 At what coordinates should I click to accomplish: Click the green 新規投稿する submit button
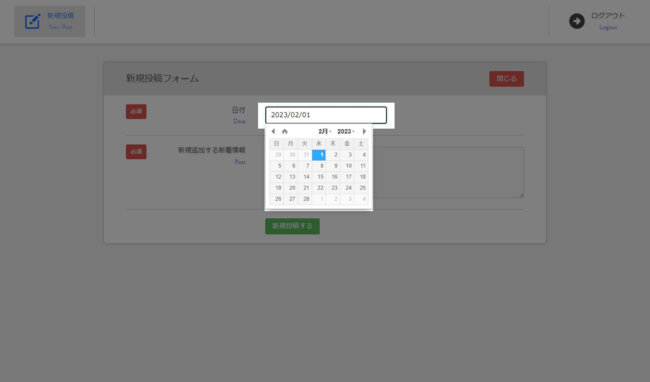(x=292, y=226)
